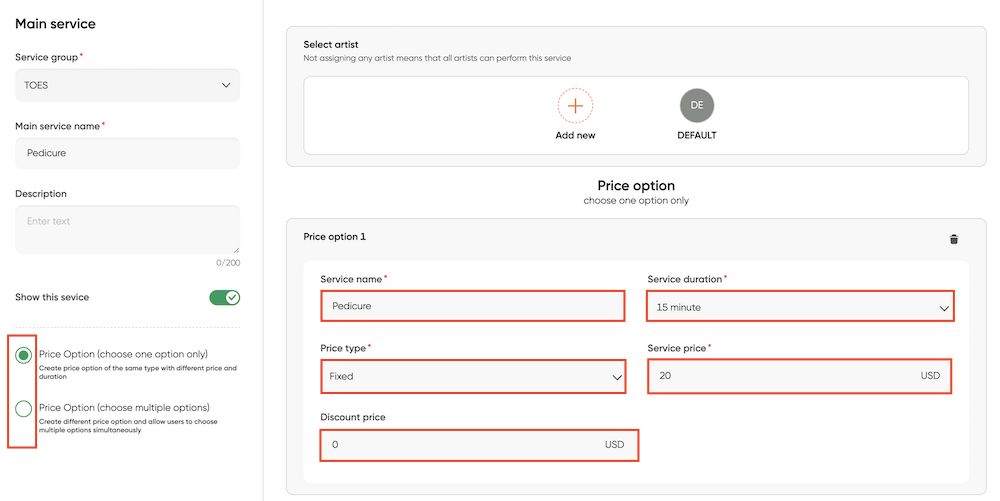Click the Add new artist label
The image size is (1000, 501).
[575, 135]
